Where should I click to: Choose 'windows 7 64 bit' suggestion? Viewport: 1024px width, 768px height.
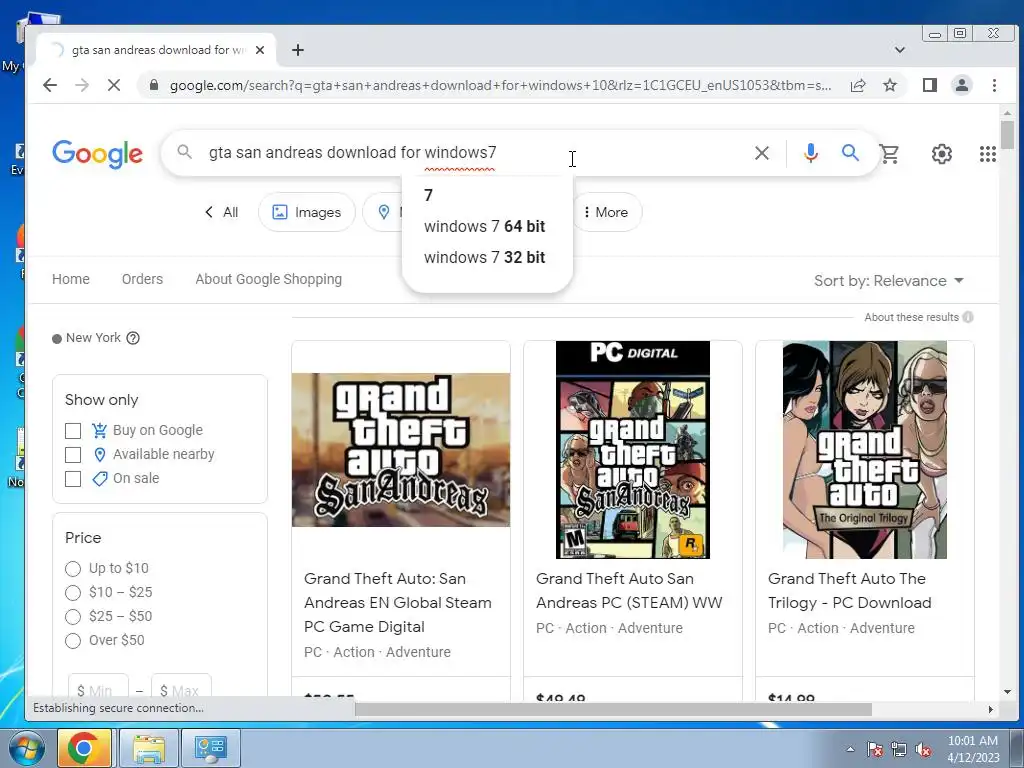pos(487,227)
